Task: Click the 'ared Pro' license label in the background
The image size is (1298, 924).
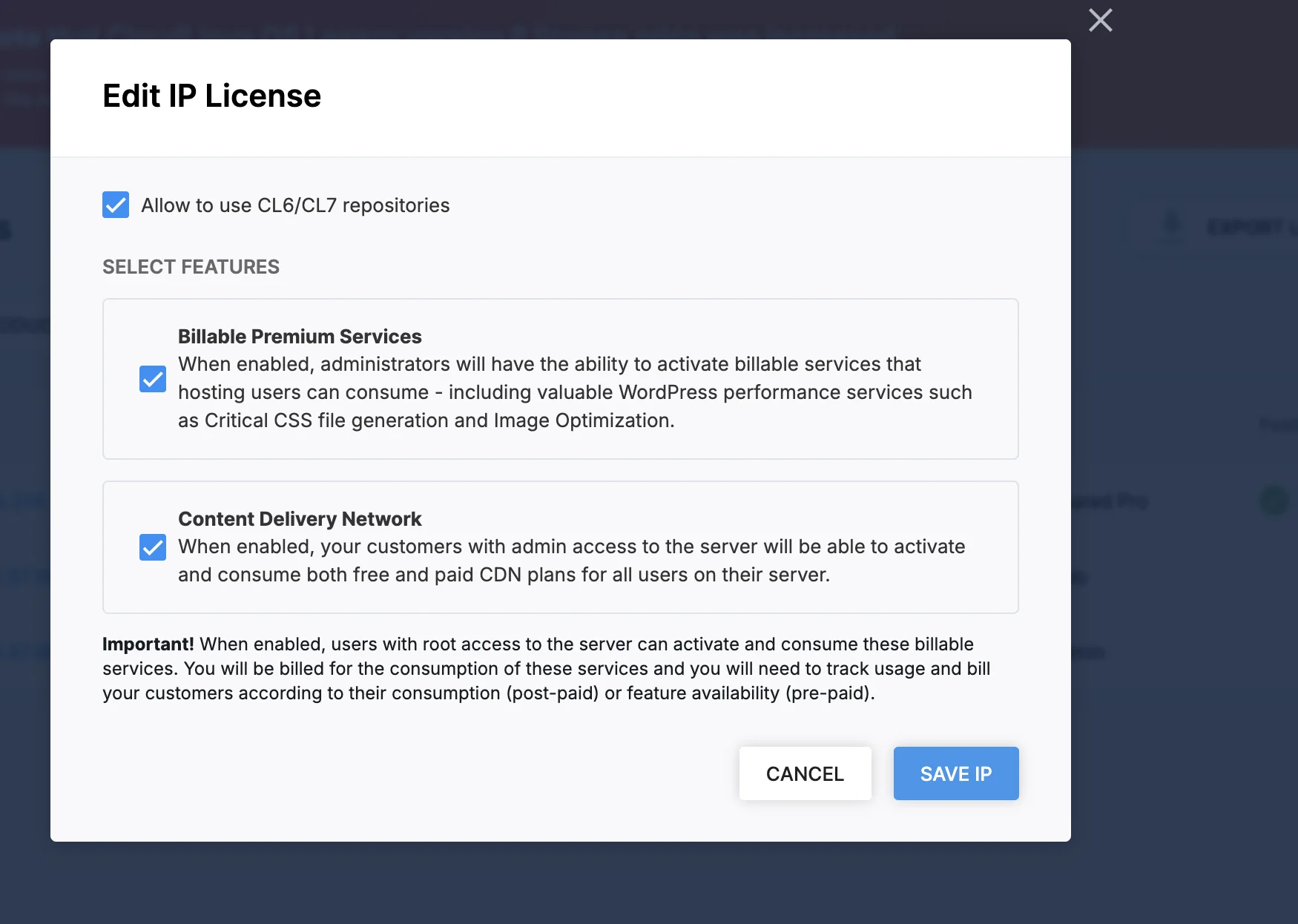Action: [1113, 501]
